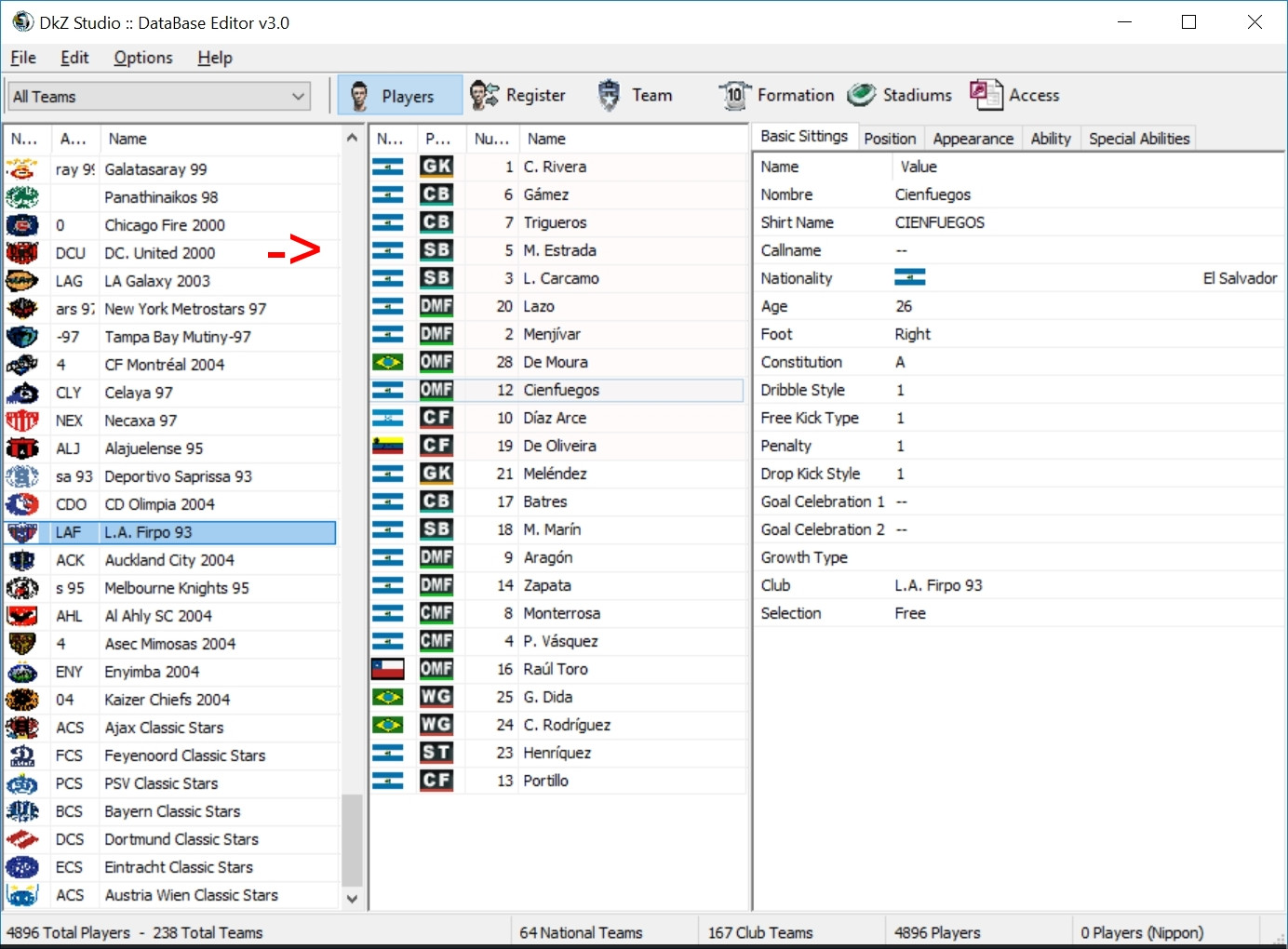Open the Stadiums section in the toolbar
The image size is (1288, 949).
(900, 95)
